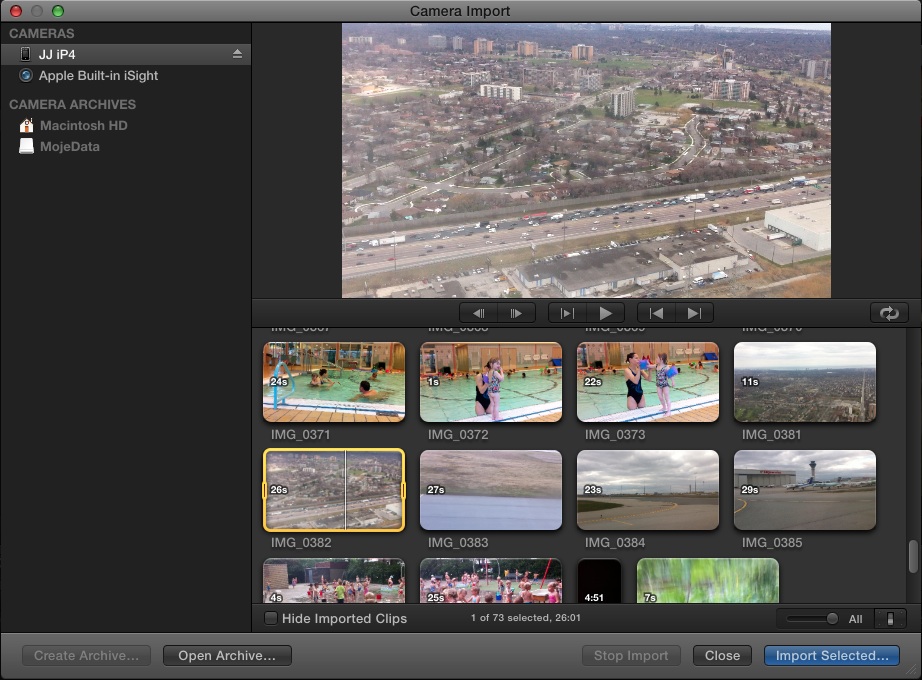This screenshot has width=922, height=680.
Task: Click the CAMERAS section header
Action: coord(42,34)
